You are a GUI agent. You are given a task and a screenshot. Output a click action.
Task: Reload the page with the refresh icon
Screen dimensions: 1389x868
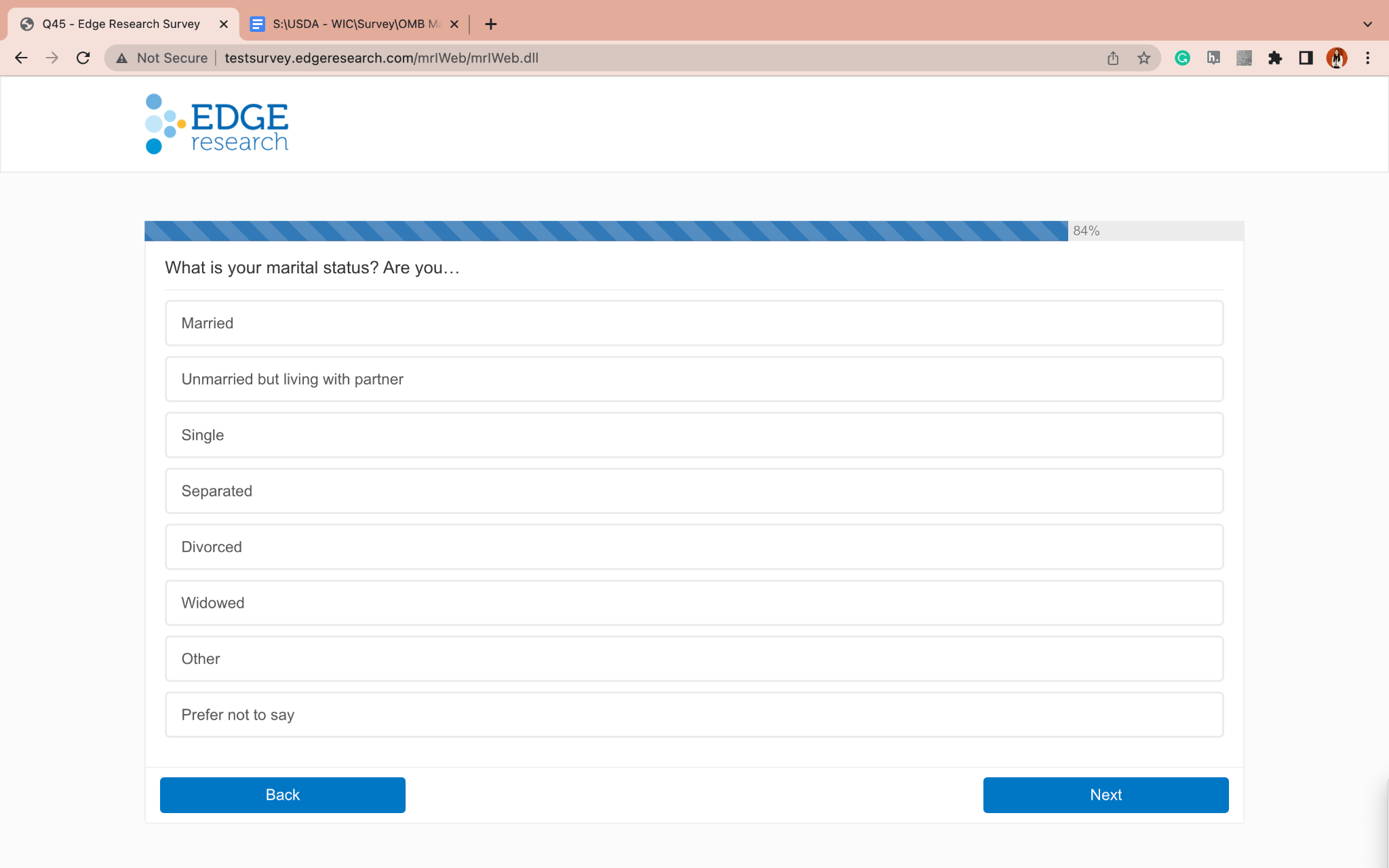(83, 58)
